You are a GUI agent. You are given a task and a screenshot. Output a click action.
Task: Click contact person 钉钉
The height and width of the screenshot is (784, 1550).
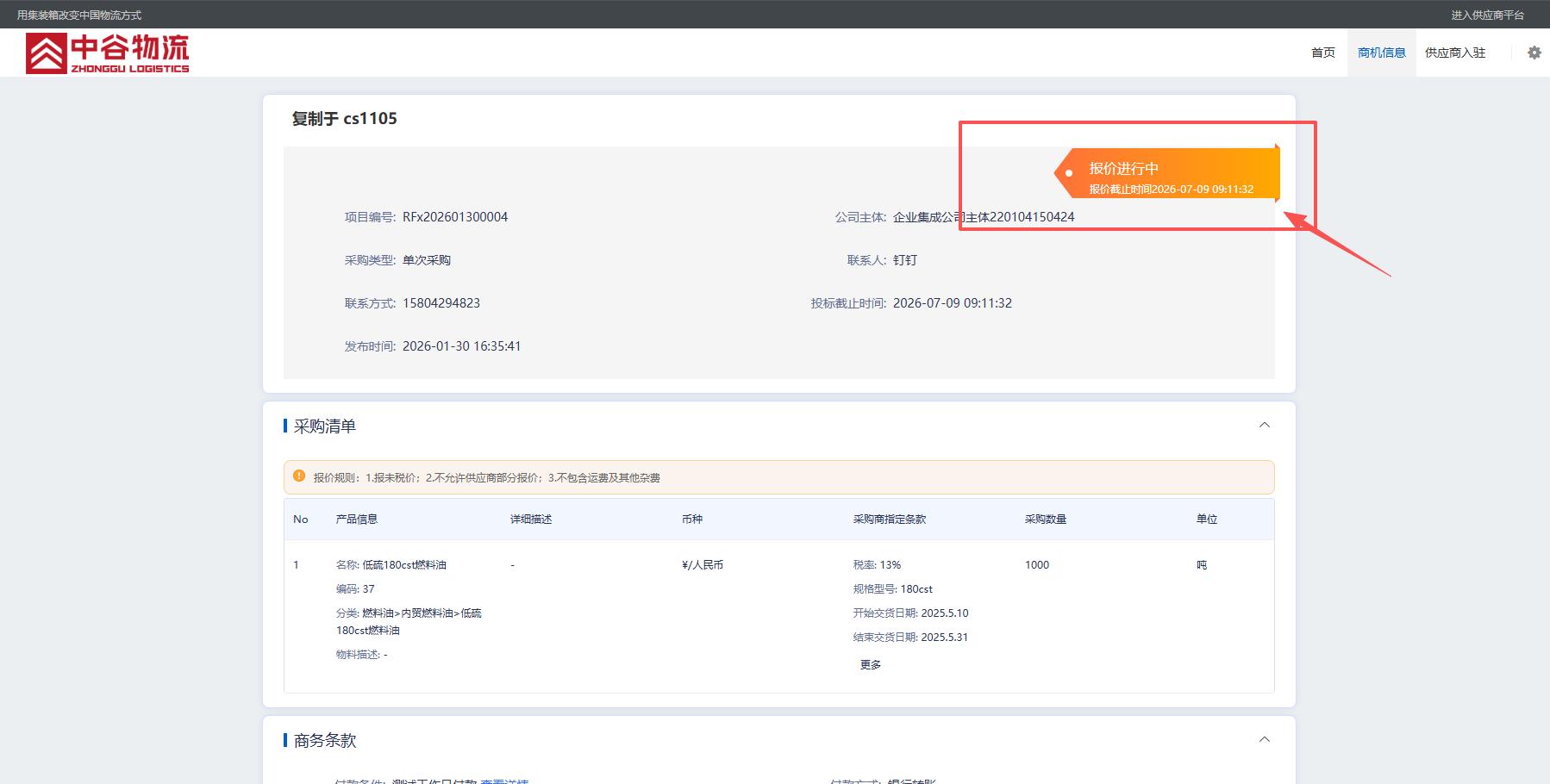pyautogui.click(x=905, y=260)
